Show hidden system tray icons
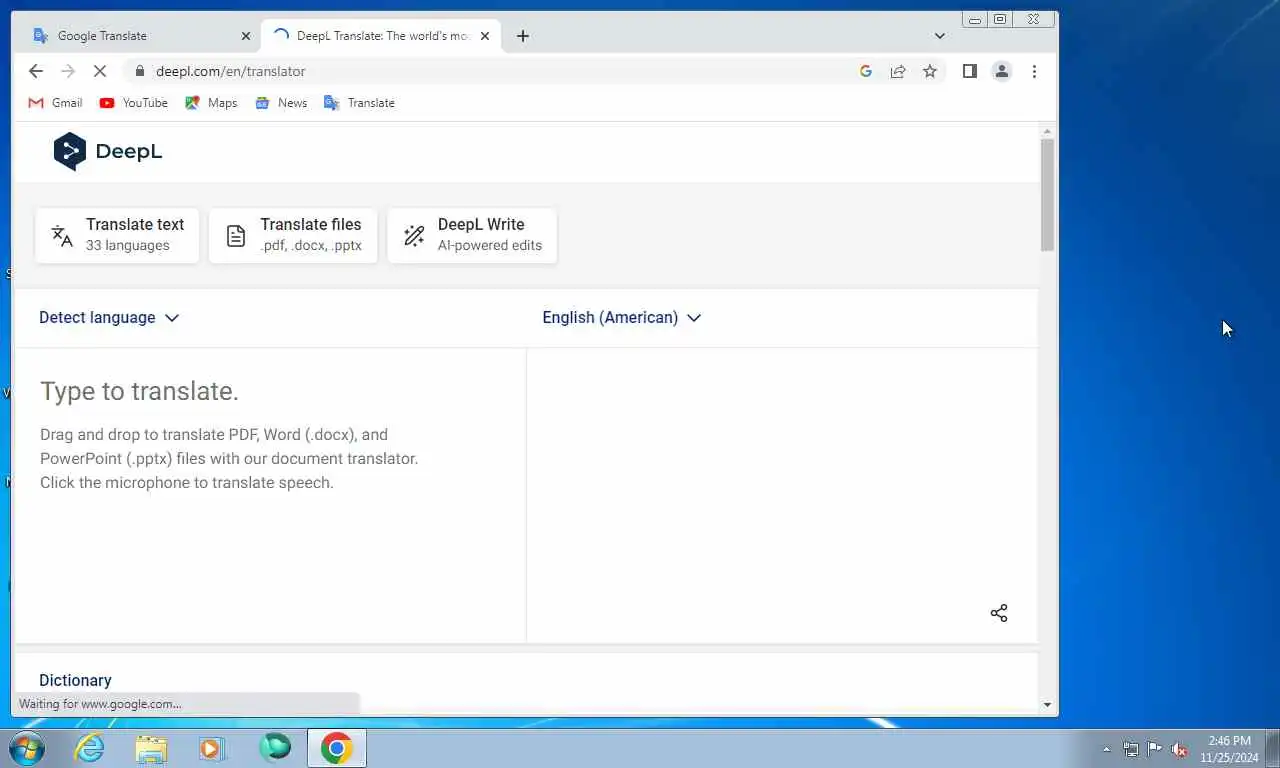 coord(1106,749)
